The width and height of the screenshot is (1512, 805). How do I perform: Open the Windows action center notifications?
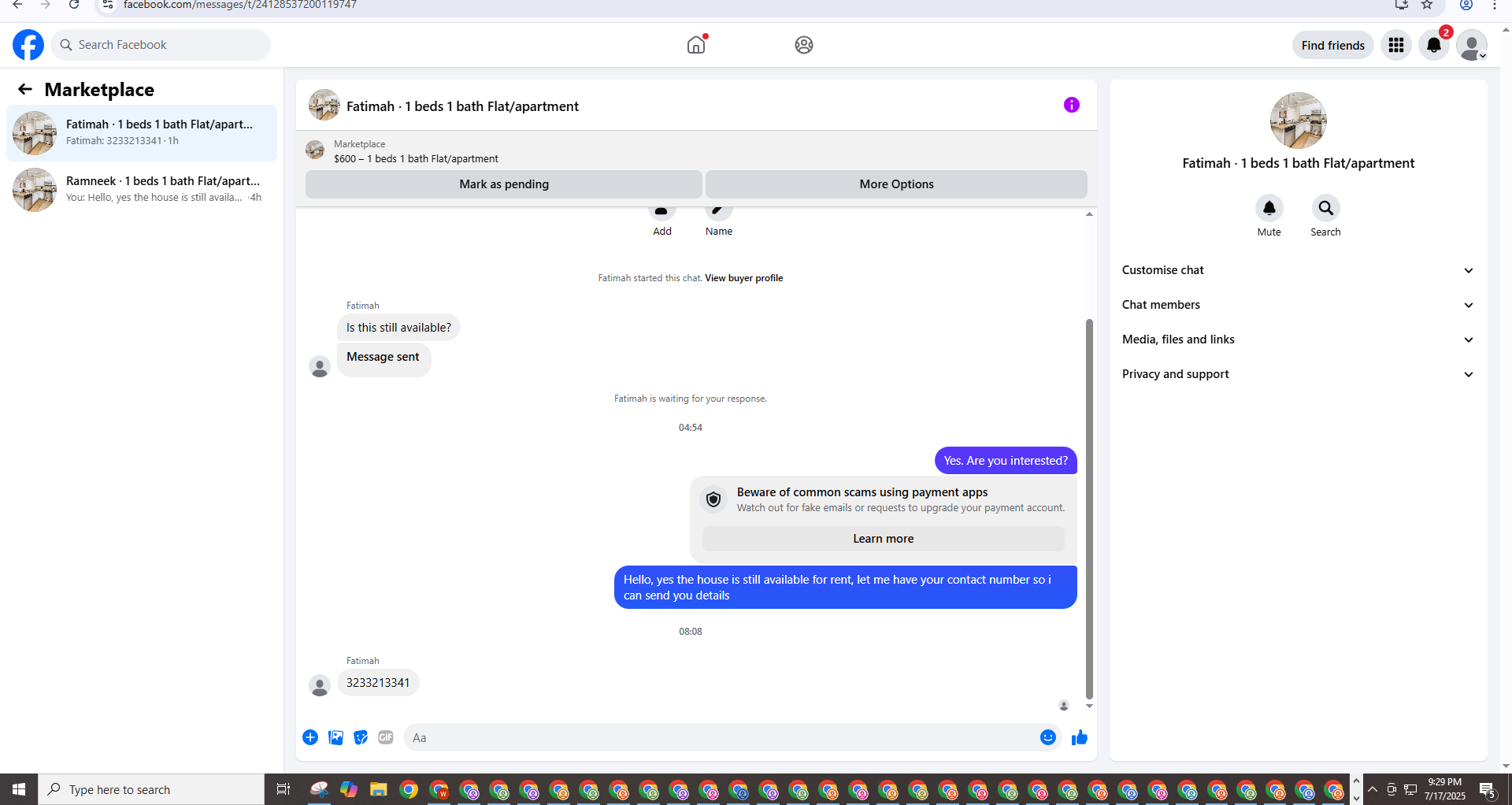tap(1488, 789)
